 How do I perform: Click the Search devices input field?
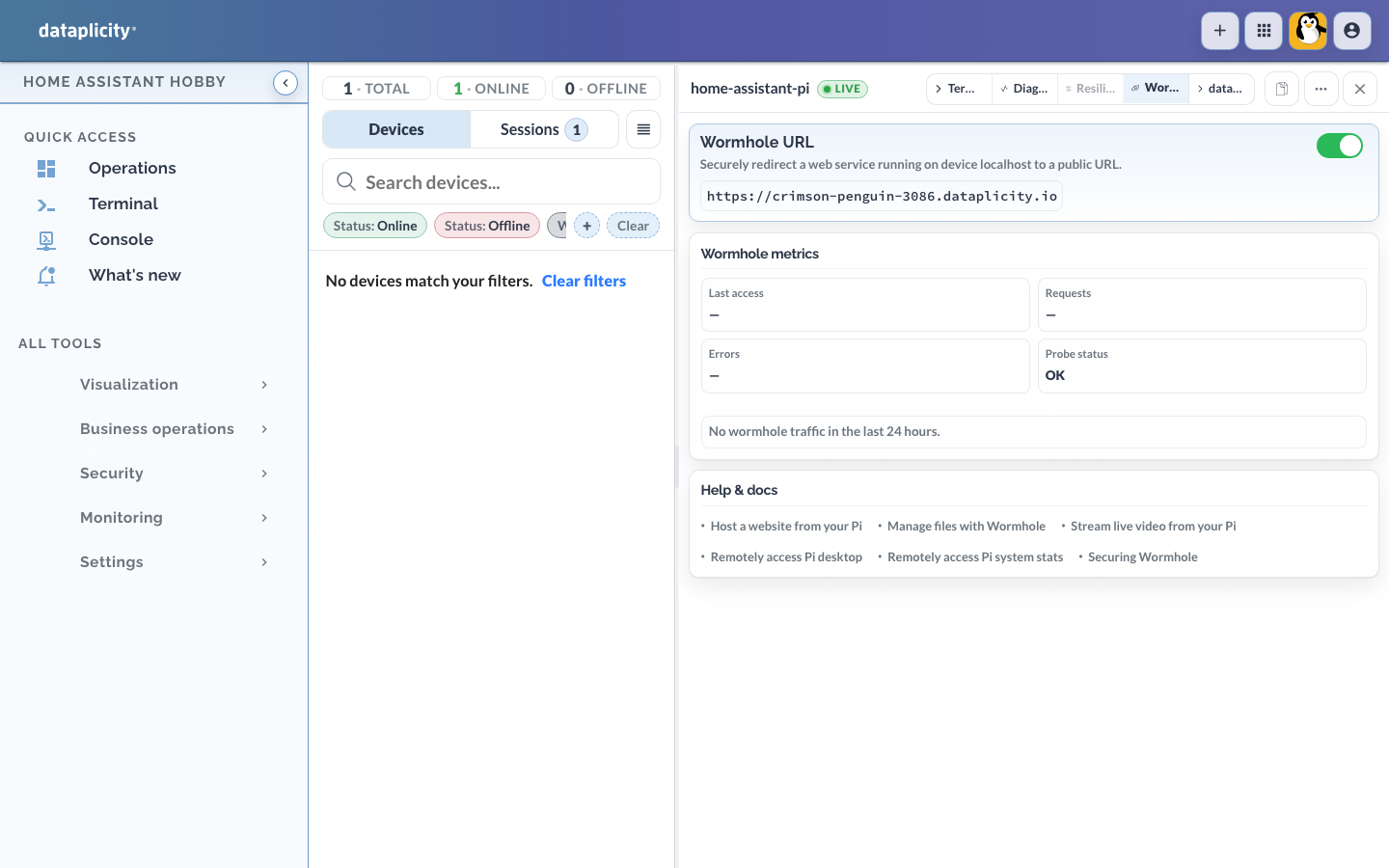click(491, 181)
